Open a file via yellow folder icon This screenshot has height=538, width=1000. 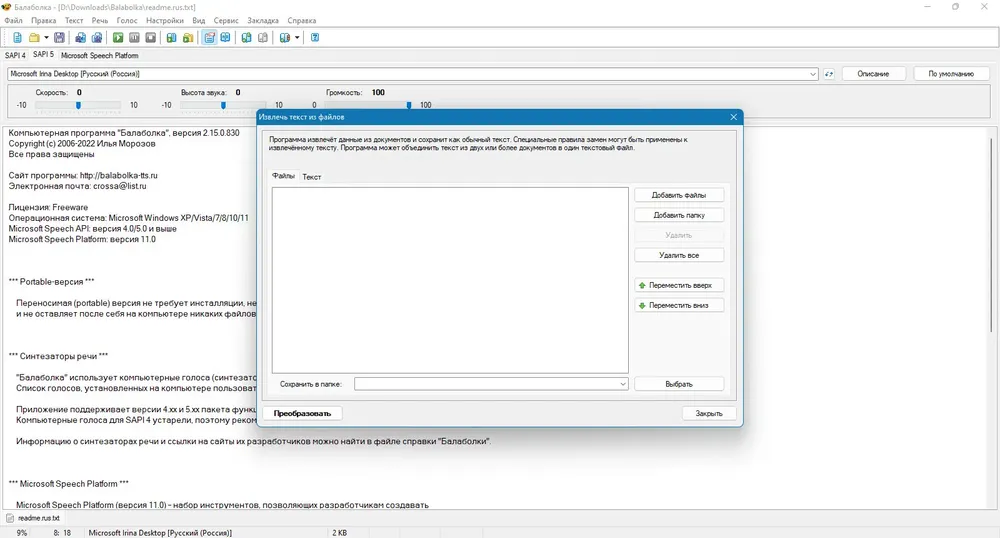click(34, 38)
